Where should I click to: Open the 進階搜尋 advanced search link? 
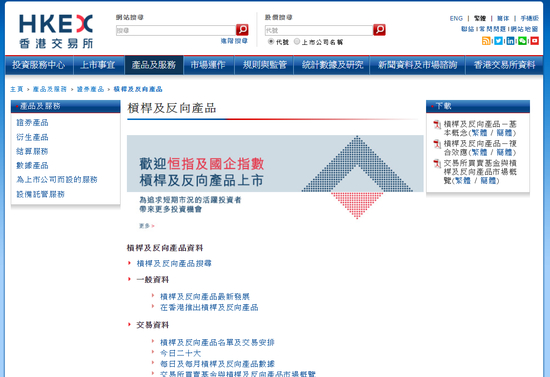234,41
